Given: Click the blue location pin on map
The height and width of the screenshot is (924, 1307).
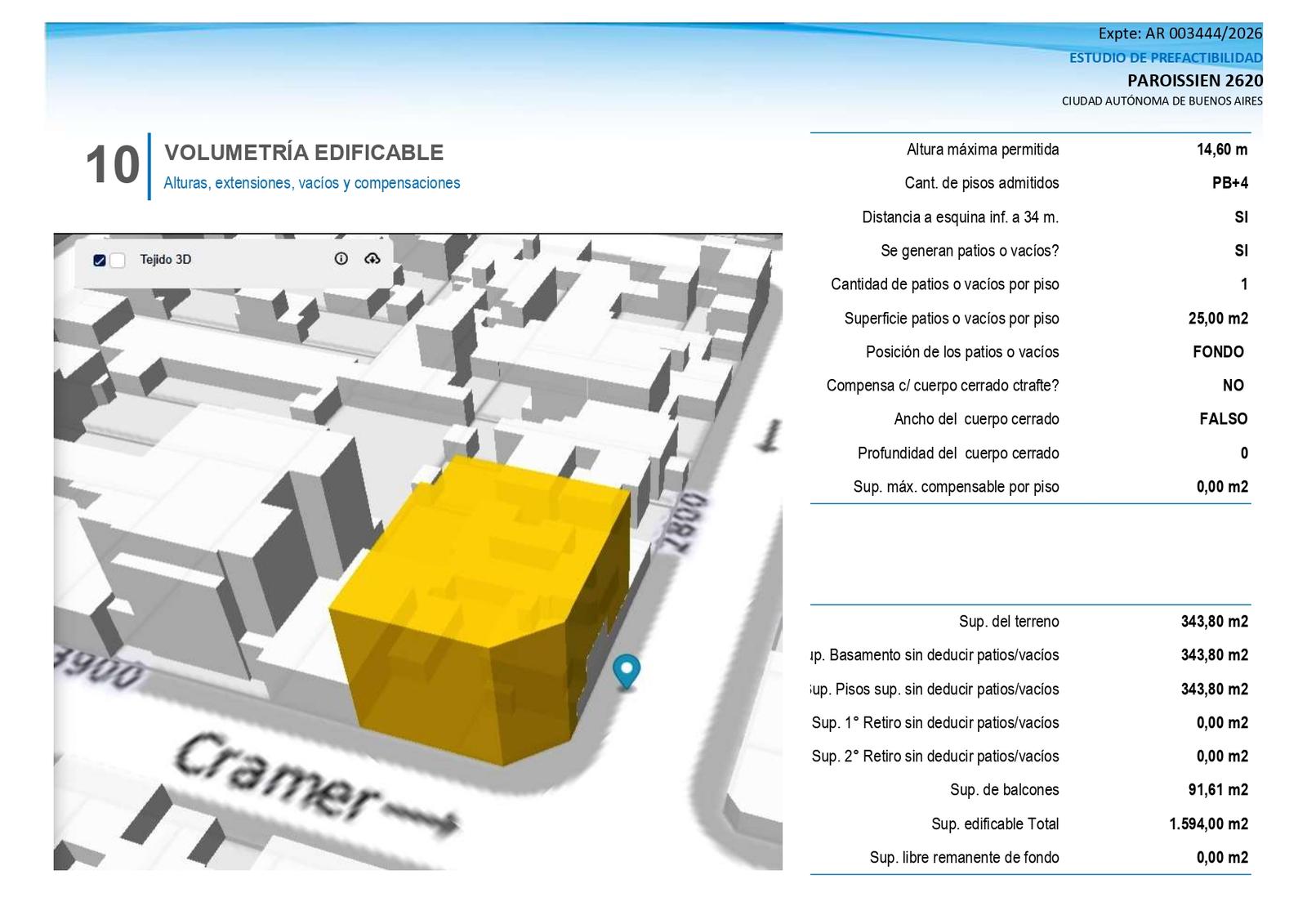Looking at the screenshot, I should click(627, 672).
